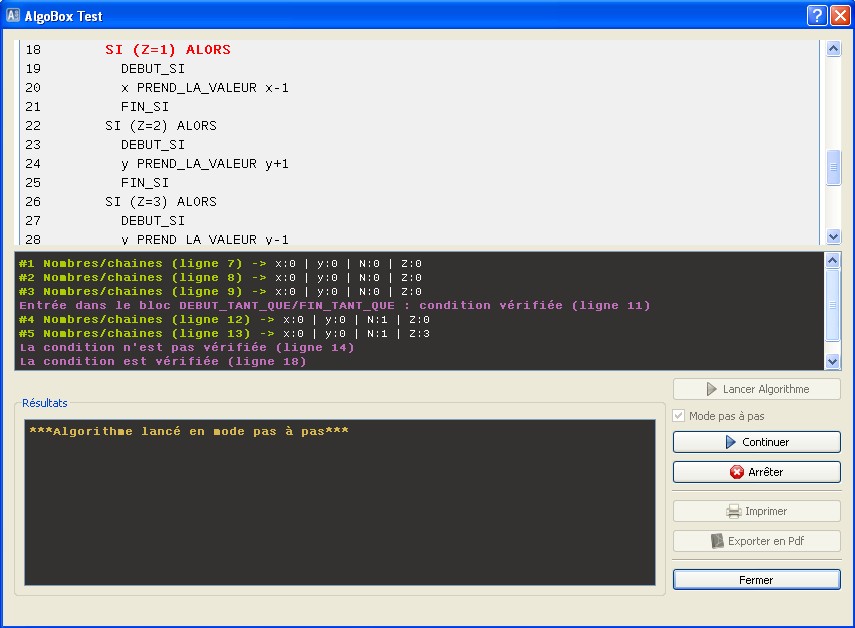Viewport: 855px width, 628px height.
Task: Click line SI (Z=3) ALORS
Action: [x=161, y=202]
